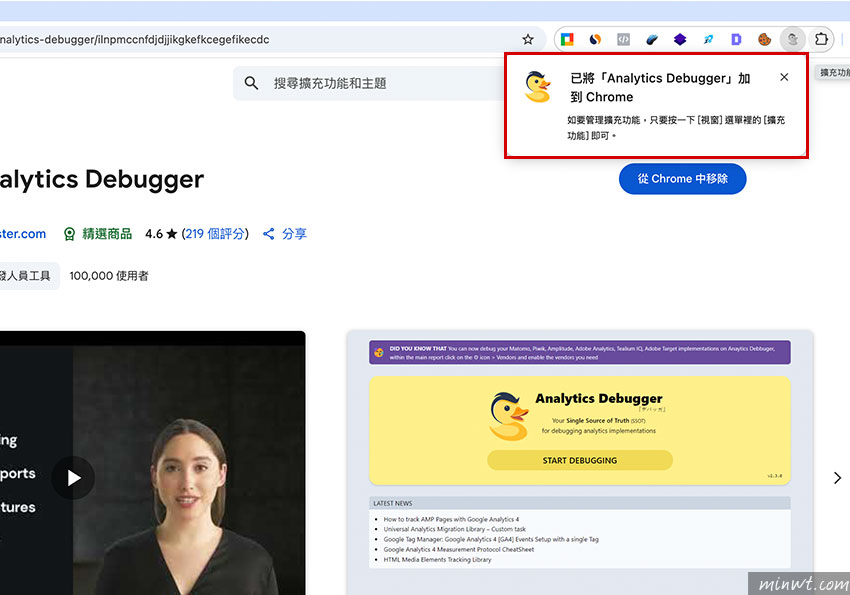Open the 219 個評分 ratings link
Image resolution: width=850 pixels, height=595 pixels.
click(217, 234)
